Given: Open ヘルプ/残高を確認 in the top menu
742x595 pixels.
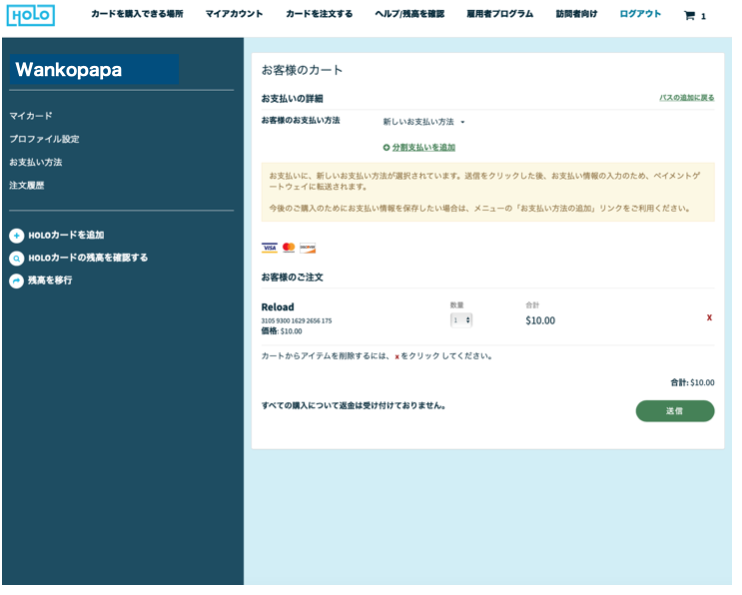Looking at the screenshot, I should pyautogui.click(x=410, y=14).
